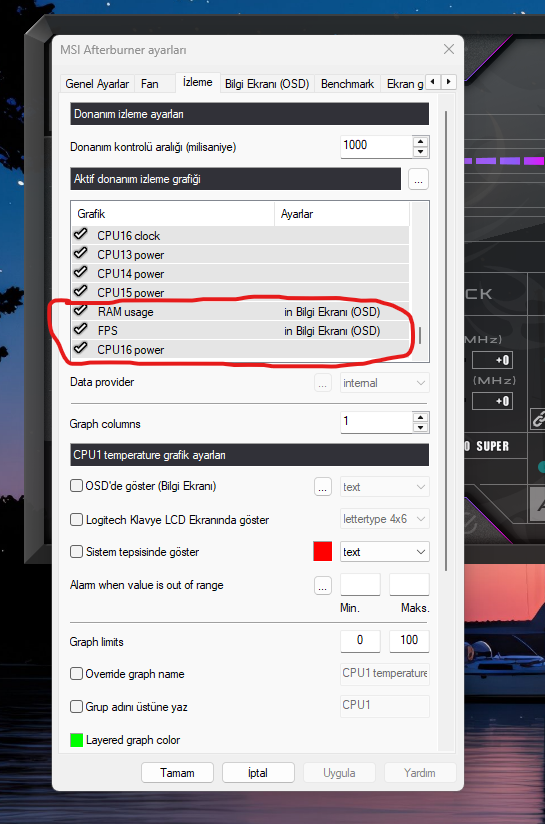Open the OSD'de göster ellipsis options

(323, 487)
